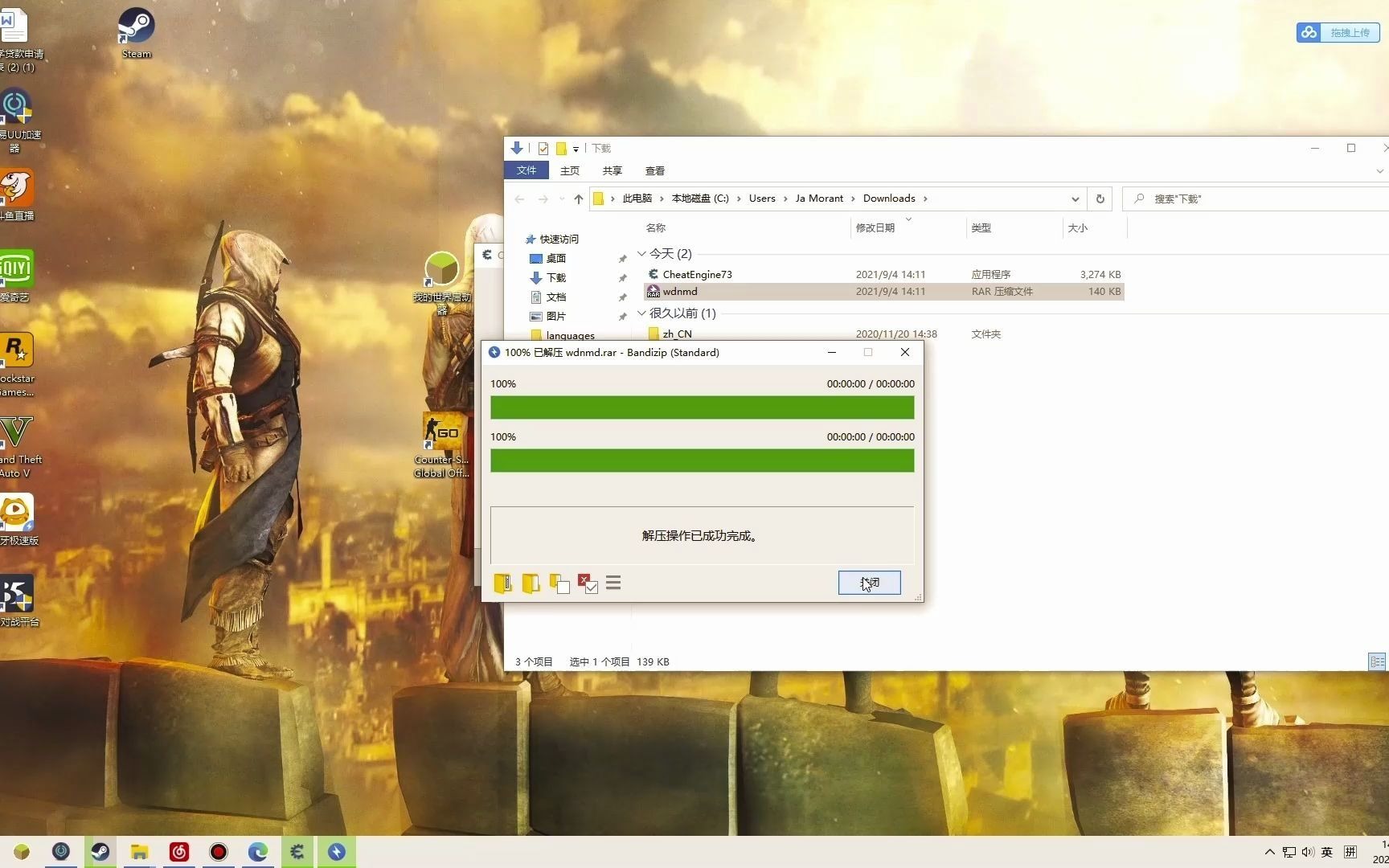Open Microsoft Edge from the taskbar
This screenshot has width=1389, height=868.
[x=258, y=852]
